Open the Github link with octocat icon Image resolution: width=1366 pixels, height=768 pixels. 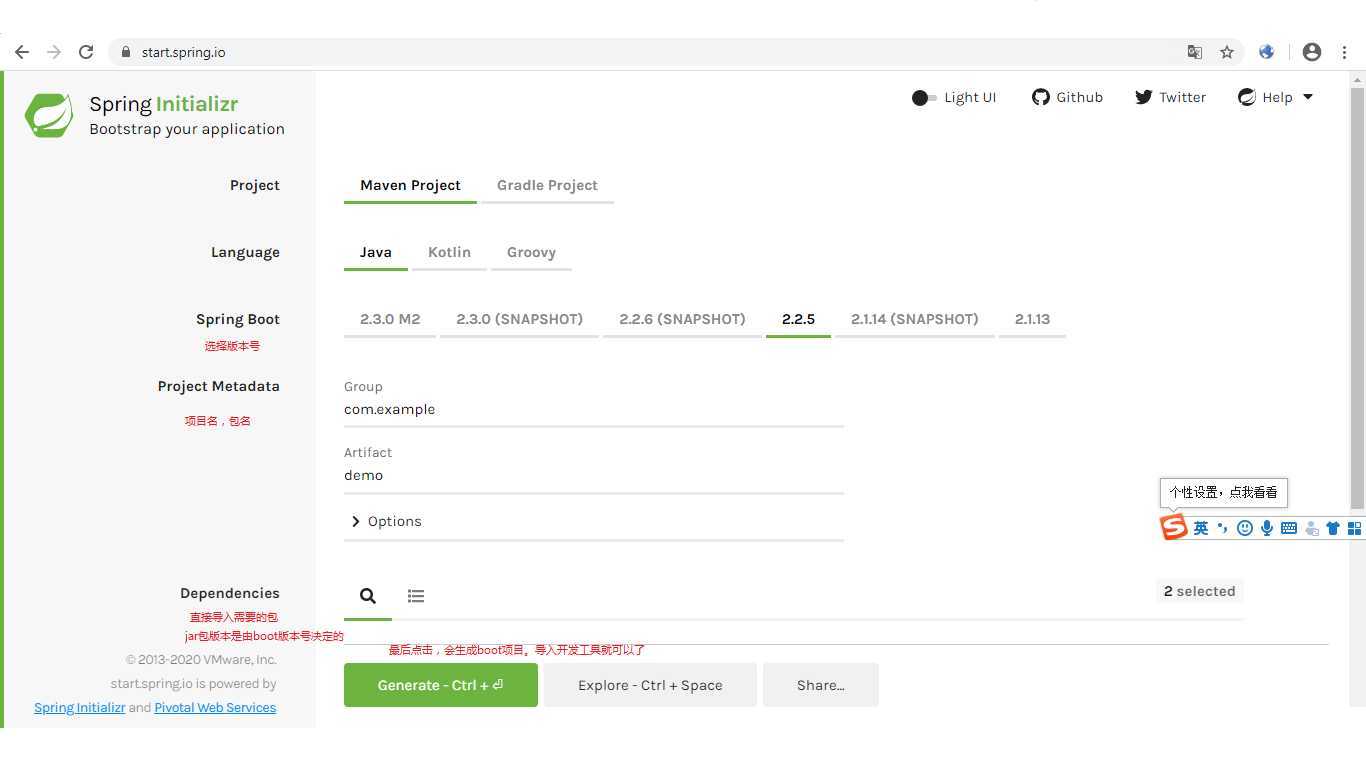tap(1067, 97)
